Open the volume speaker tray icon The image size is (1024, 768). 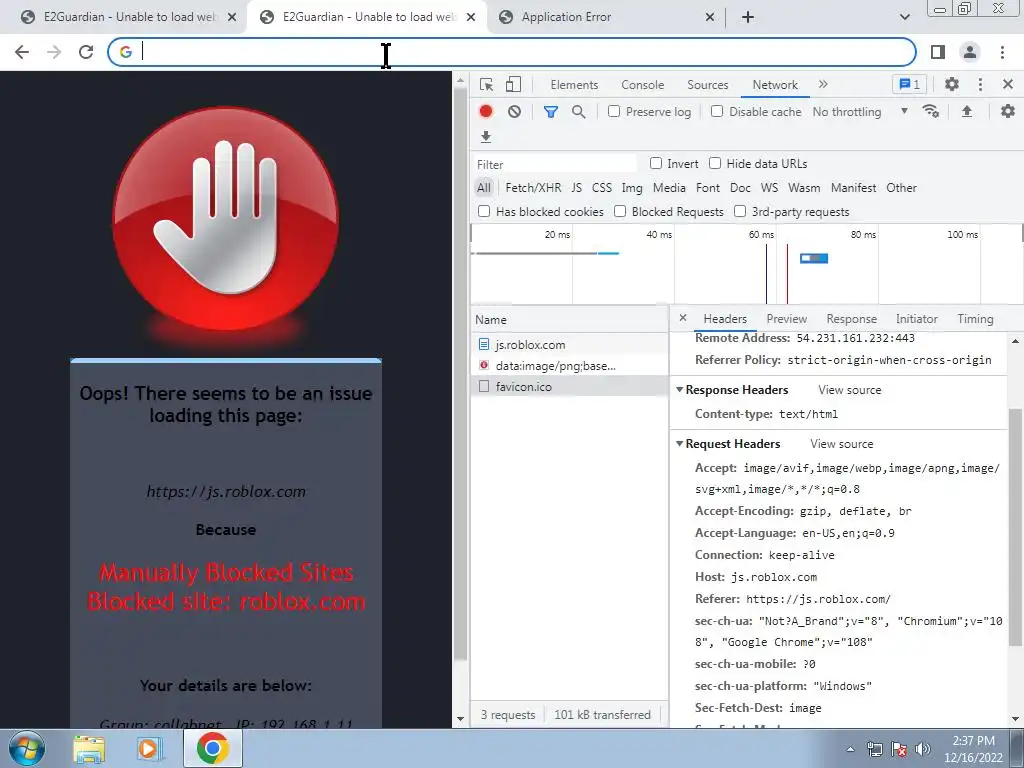(x=922, y=749)
